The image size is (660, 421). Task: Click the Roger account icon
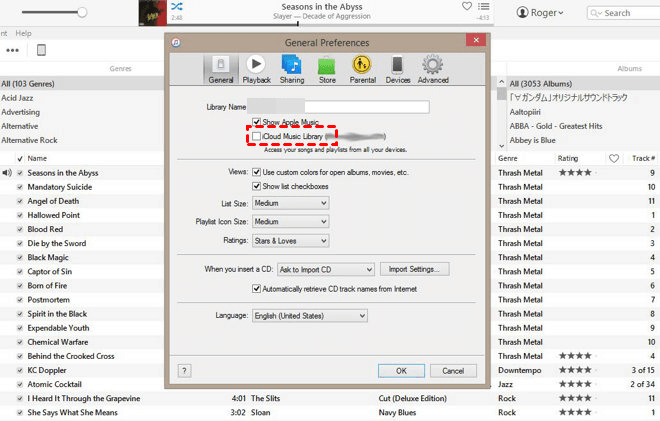click(522, 13)
